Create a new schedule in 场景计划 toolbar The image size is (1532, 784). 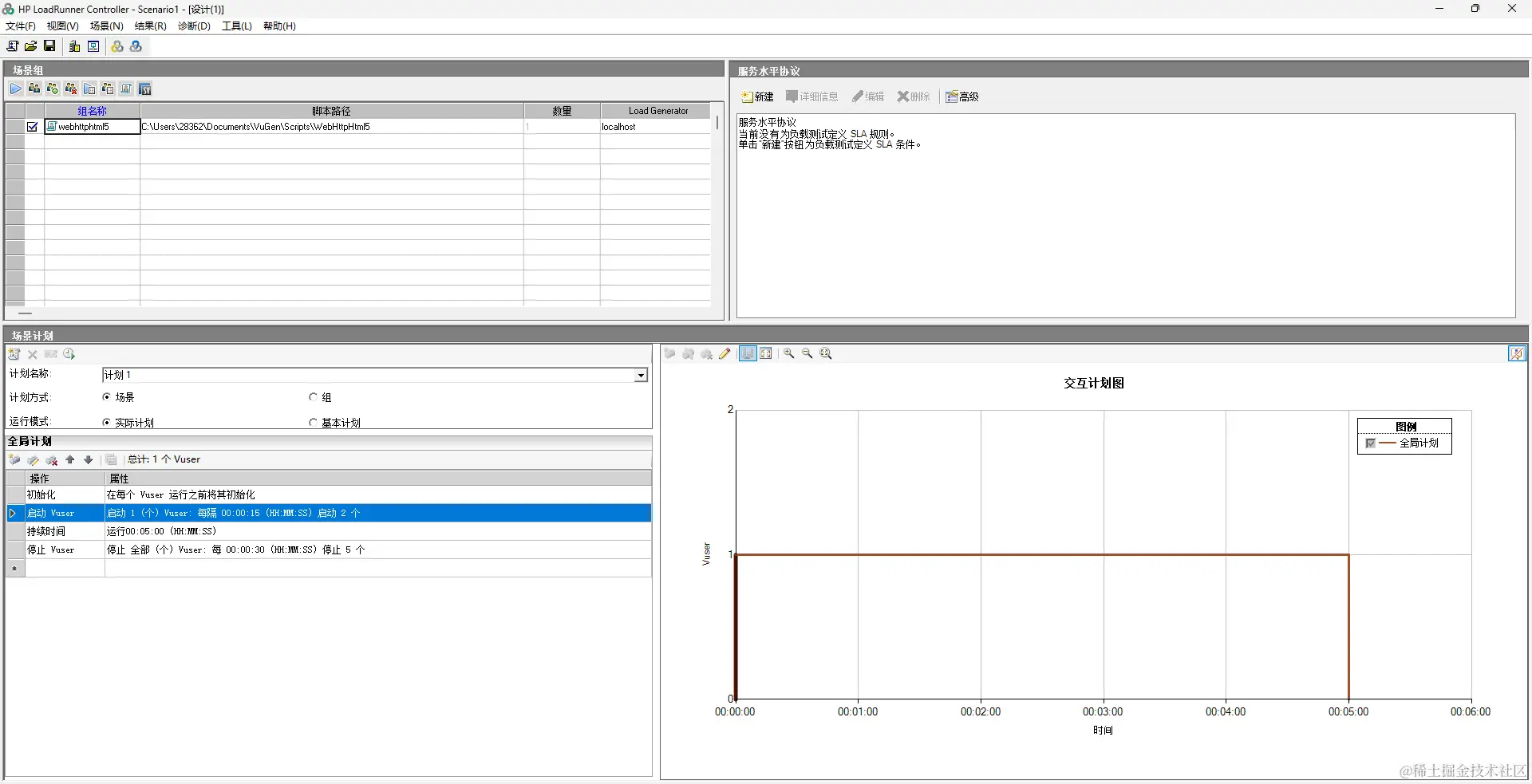point(14,354)
